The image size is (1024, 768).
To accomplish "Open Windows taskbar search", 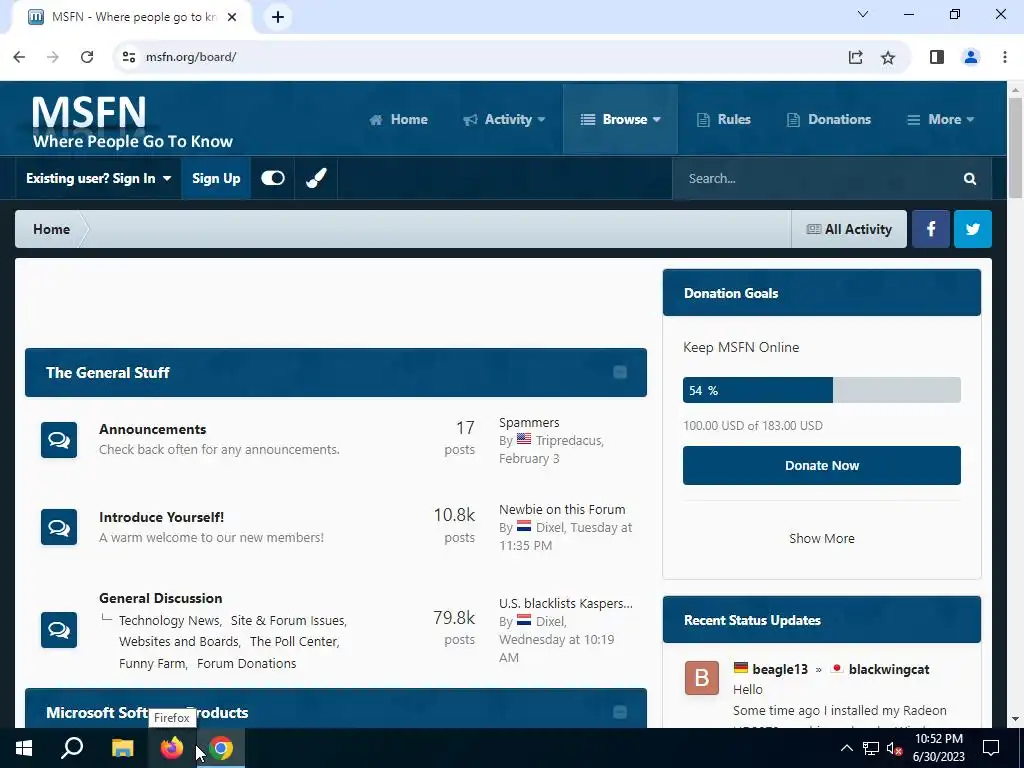I will pos(72,748).
